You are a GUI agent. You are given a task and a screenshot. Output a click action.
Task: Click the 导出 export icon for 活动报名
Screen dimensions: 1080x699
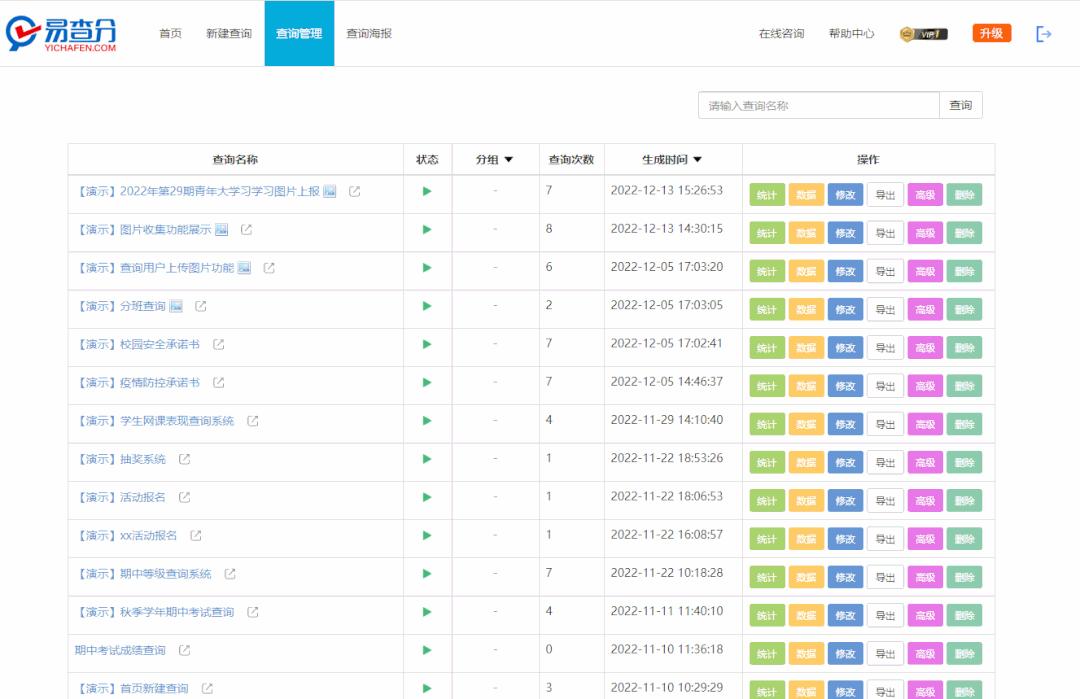coord(884,500)
